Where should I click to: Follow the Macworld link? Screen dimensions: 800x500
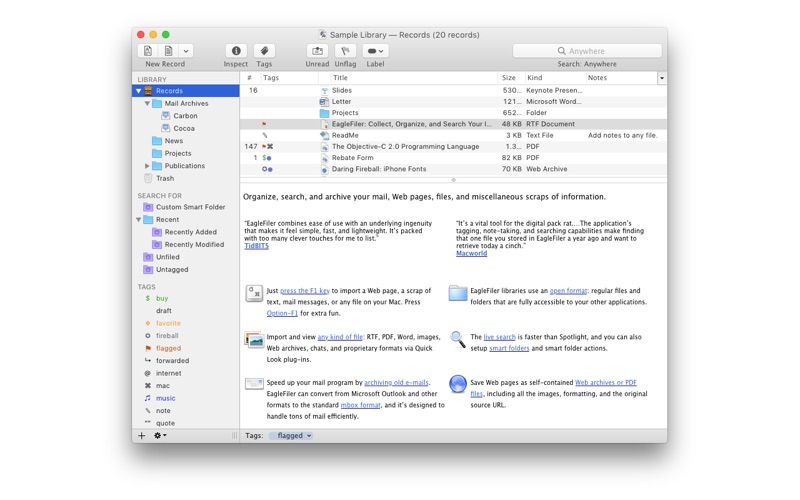tap(472, 253)
